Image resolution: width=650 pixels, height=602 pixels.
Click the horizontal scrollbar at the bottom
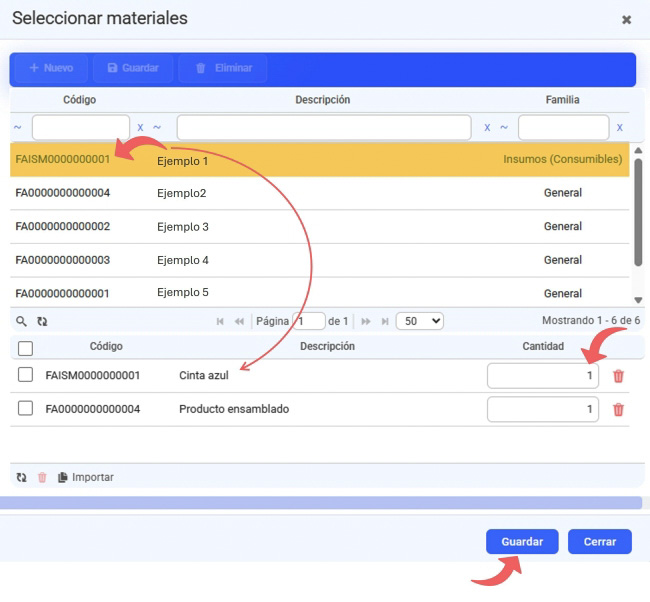[321, 503]
